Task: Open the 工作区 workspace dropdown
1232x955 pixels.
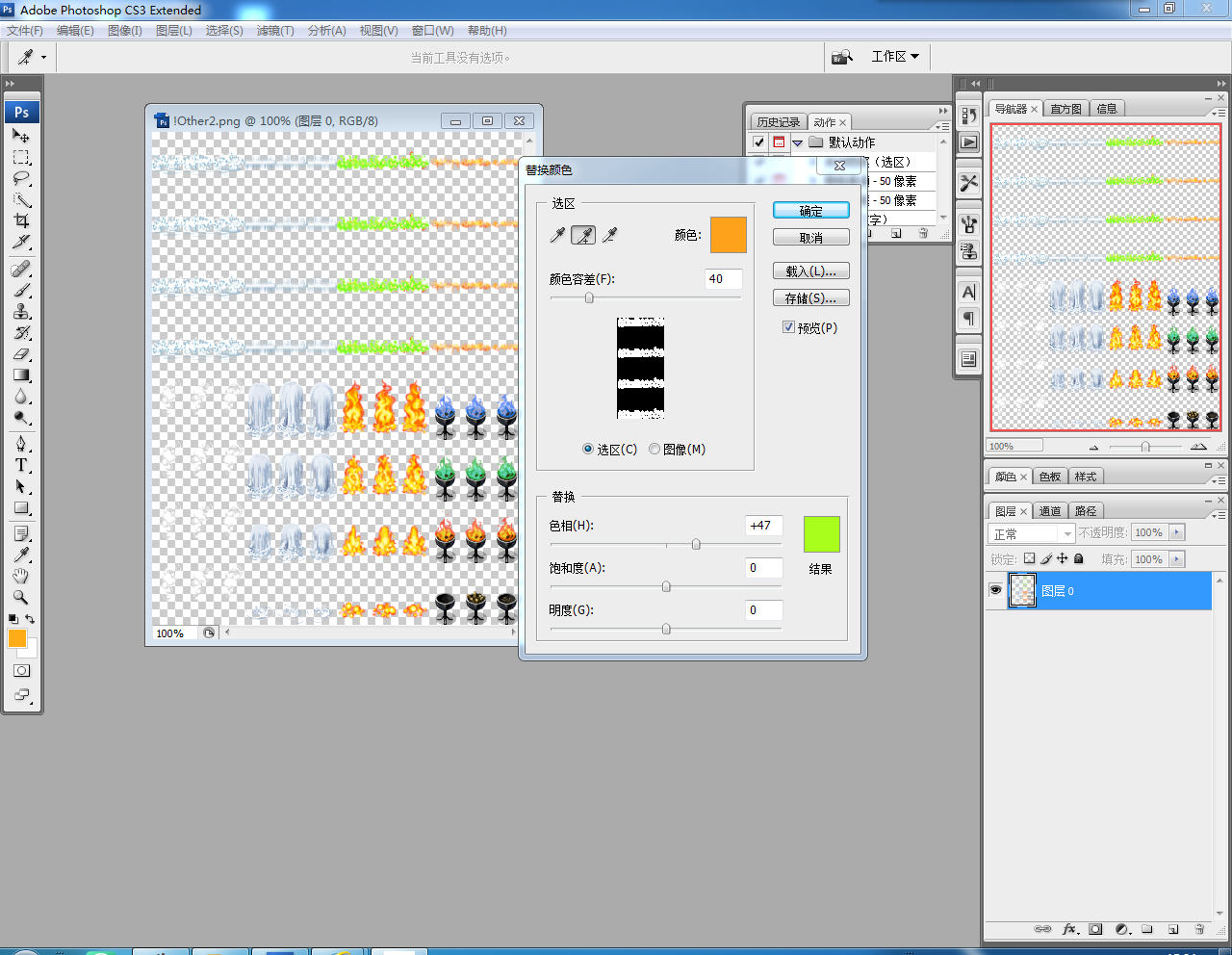Action: (895, 57)
